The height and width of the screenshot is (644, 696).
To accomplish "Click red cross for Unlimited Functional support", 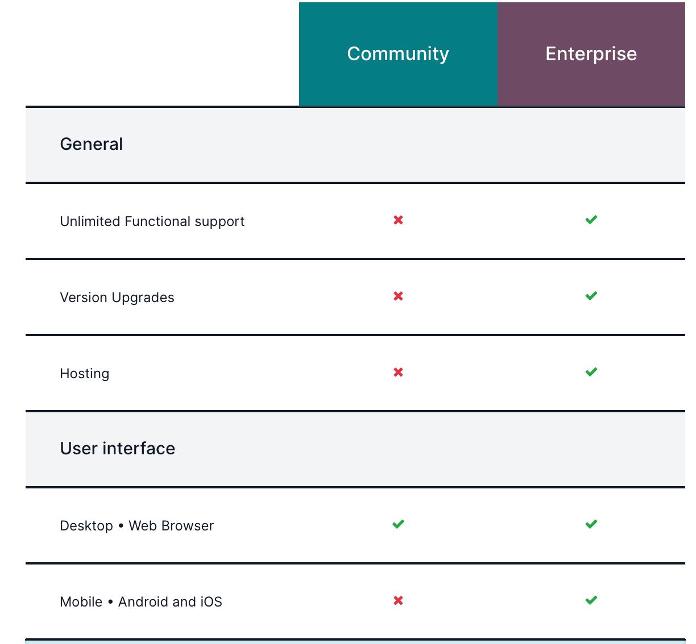I will (398, 220).
